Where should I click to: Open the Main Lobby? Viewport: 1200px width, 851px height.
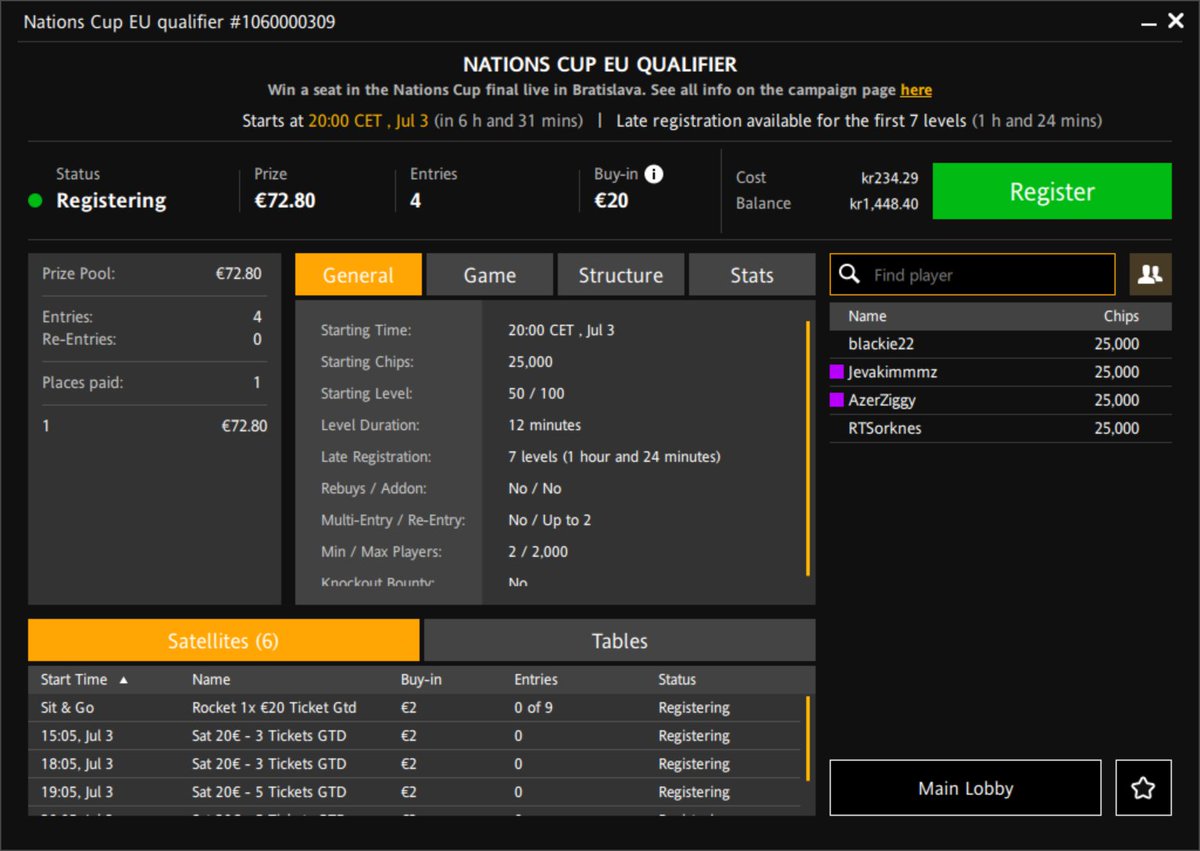click(963, 787)
